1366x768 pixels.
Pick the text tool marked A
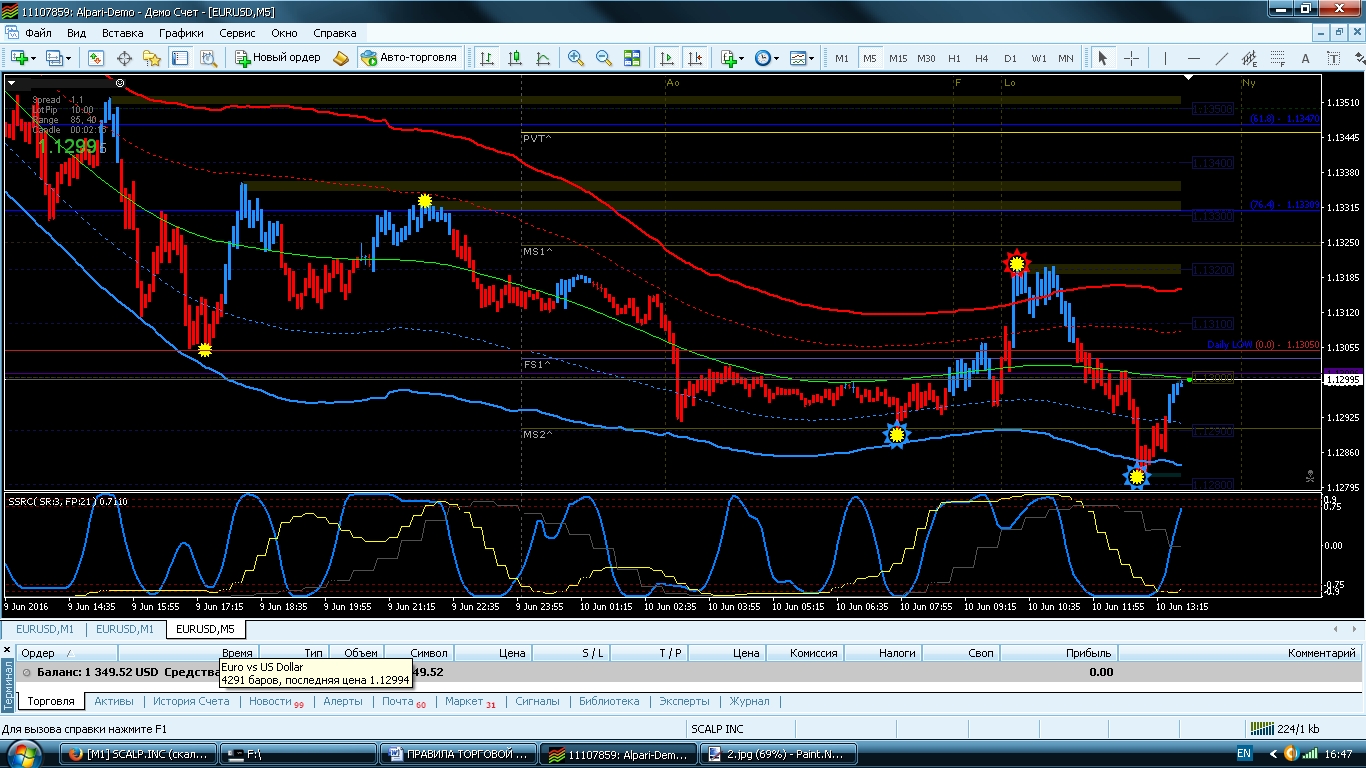coord(1305,58)
